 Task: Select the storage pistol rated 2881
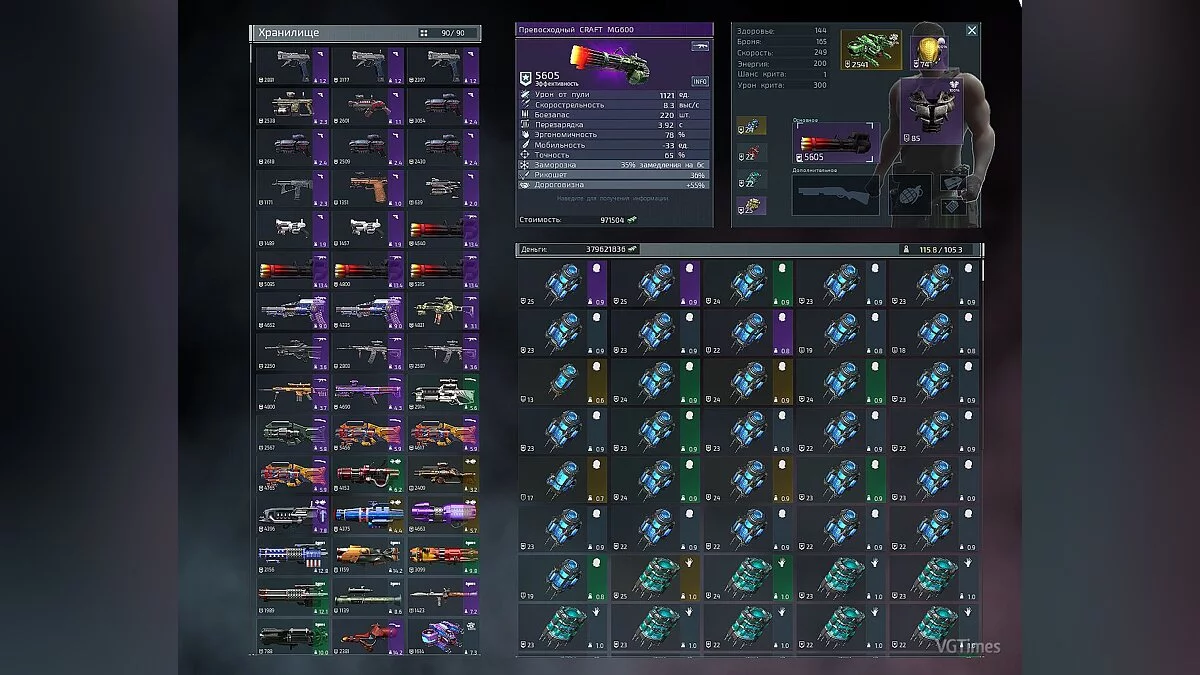coord(291,66)
